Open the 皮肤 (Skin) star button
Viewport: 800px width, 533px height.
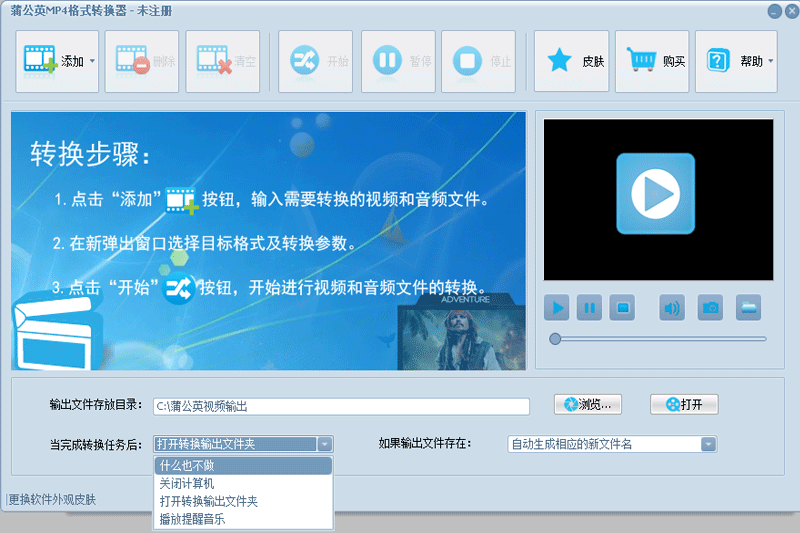[571, 61]
